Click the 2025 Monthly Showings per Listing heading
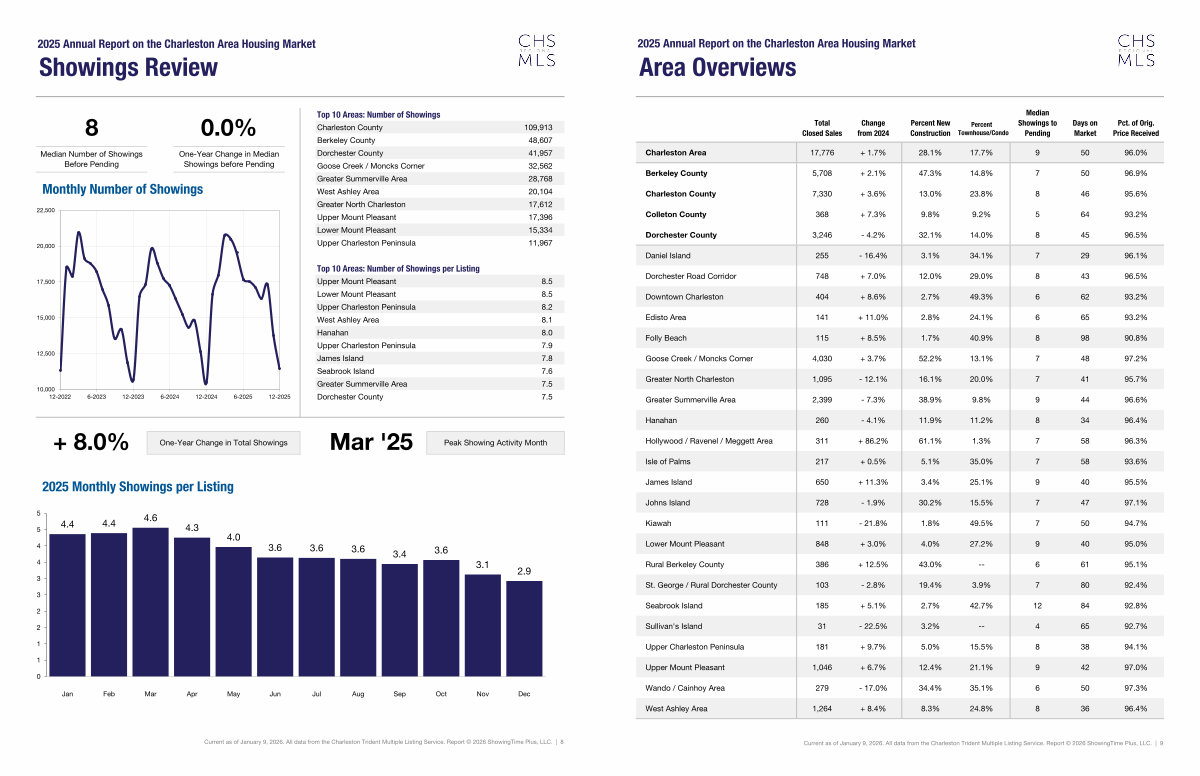This screenshot has height=776, width=1200. pyautogui.click(x=137, y=487)
